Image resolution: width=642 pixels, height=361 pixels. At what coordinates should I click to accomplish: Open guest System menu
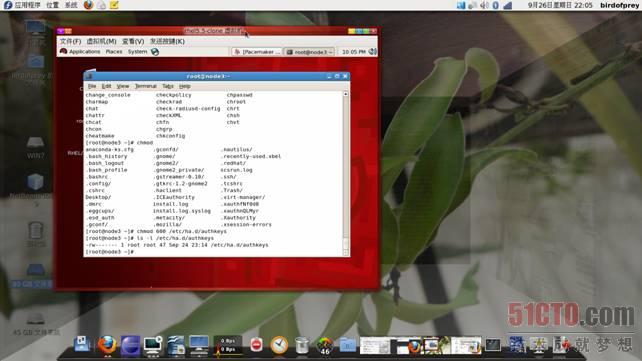[x=137, y=52]
